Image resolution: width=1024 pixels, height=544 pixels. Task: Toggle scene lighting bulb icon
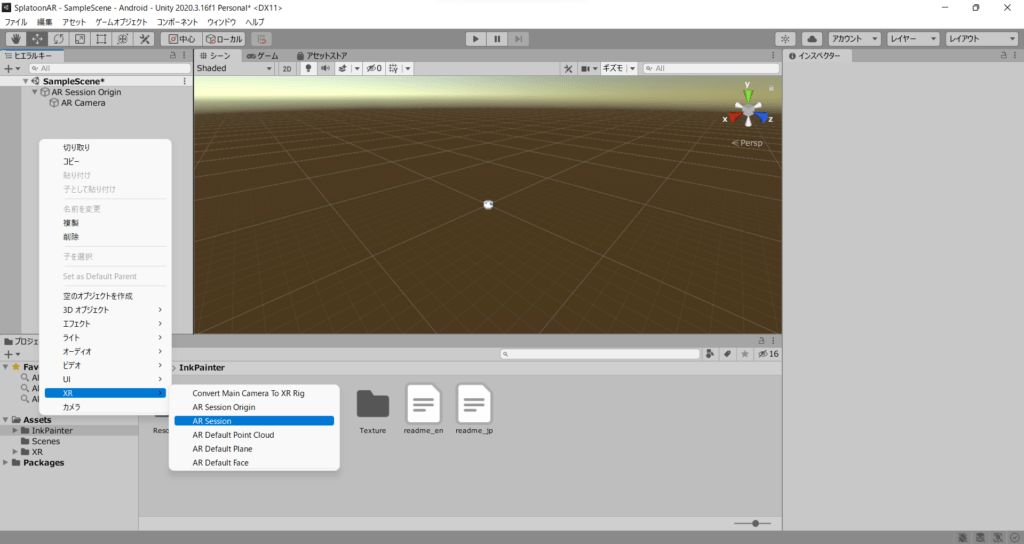point(308,69)
